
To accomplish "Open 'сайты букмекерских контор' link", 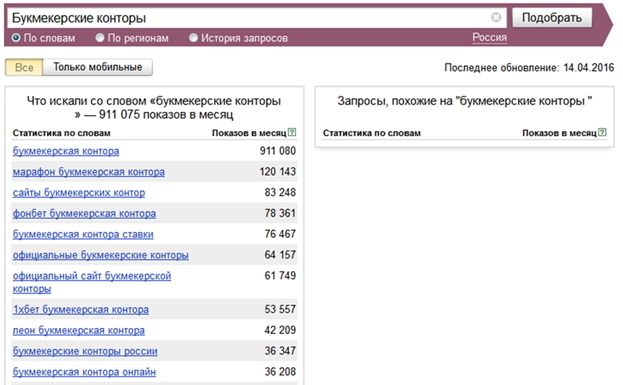I will pyautogui.click(x=79, y=193).
